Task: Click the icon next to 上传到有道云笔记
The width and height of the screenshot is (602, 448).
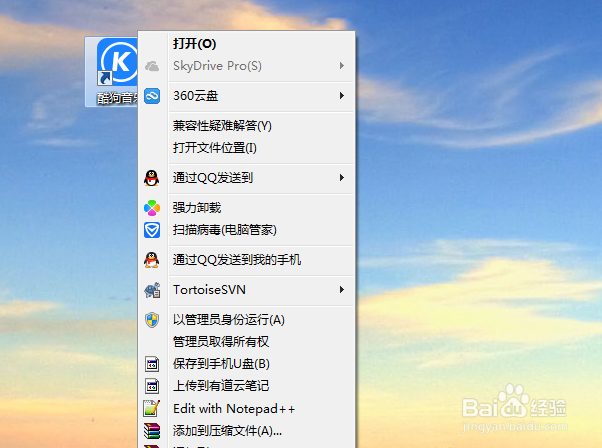Action: tap(152, 386)
